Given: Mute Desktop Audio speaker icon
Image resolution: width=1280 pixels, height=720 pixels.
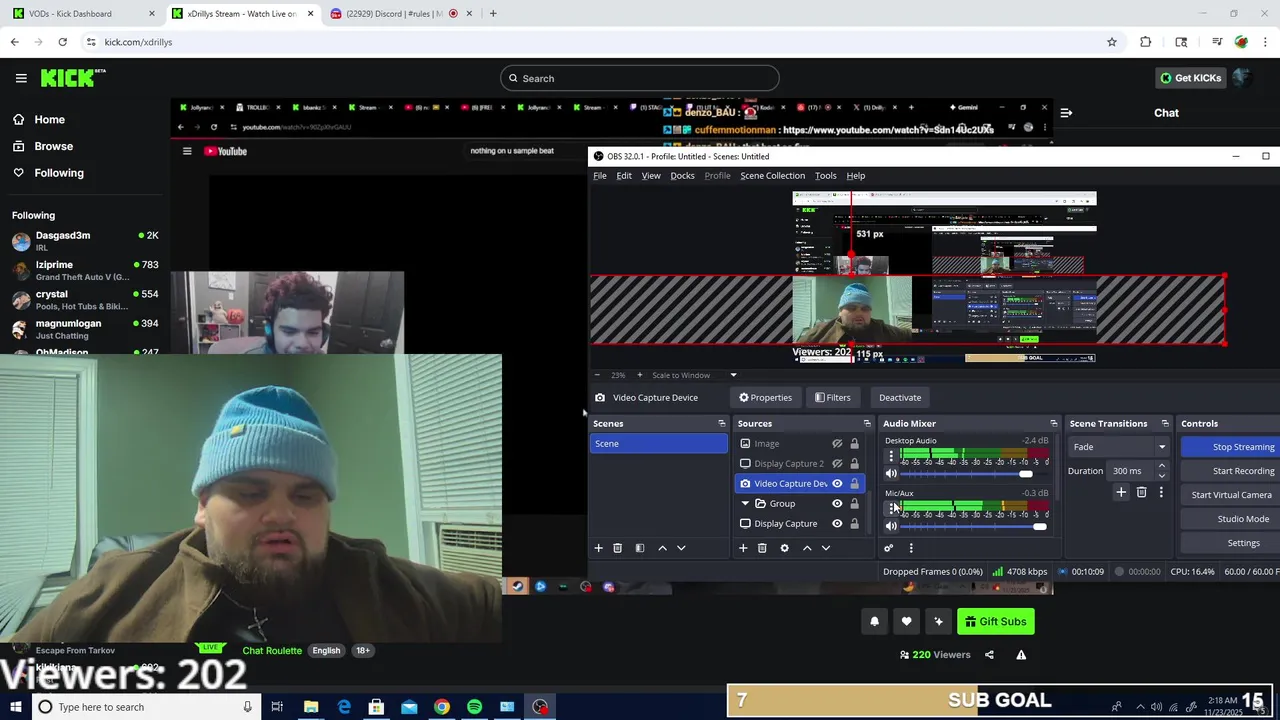Looking at the screenshot, I should 891,474.
